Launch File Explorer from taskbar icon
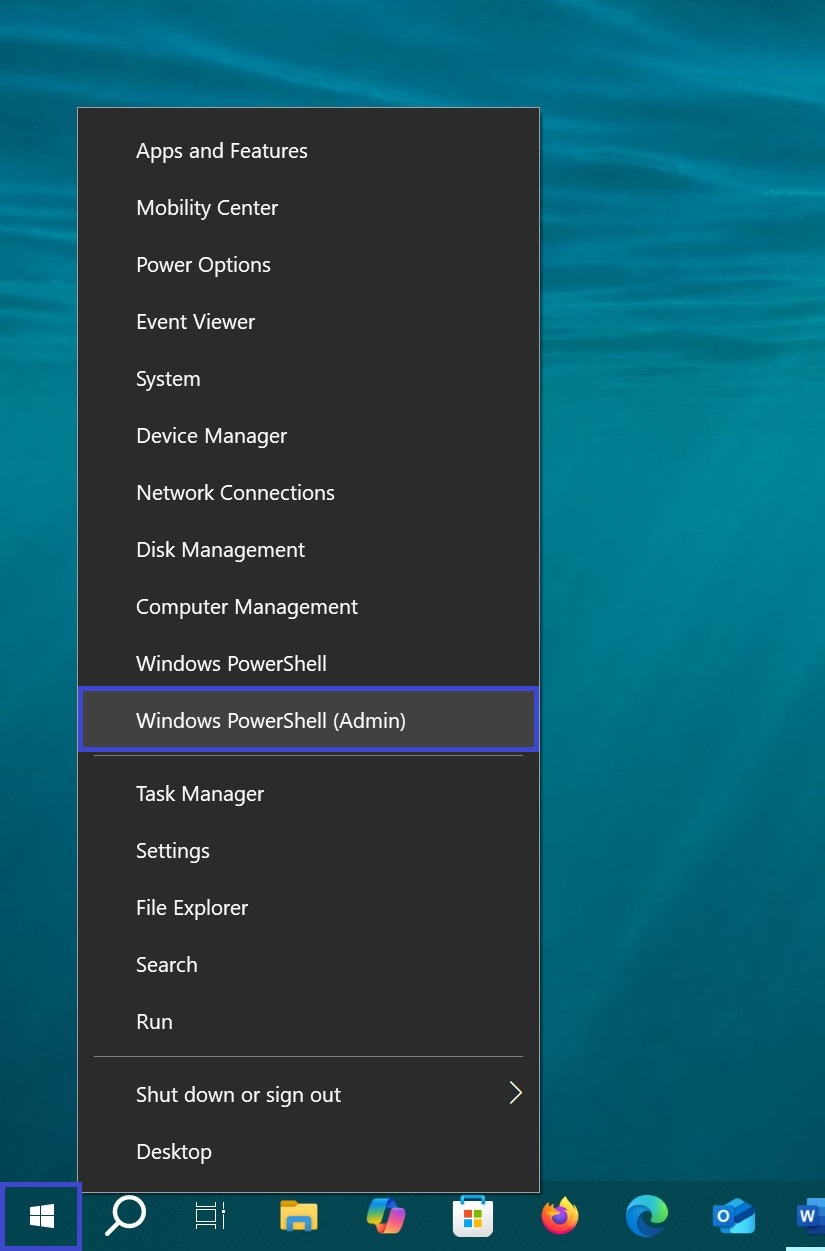This screenshot has height=1251, width=825. point(298,1216)
